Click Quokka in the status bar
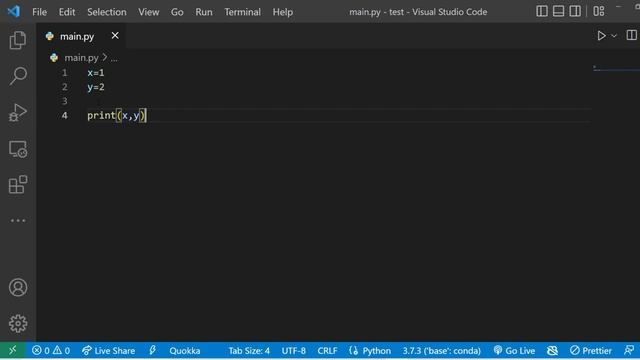This screenshot has height=360, width=640. (x=184, y=350)
